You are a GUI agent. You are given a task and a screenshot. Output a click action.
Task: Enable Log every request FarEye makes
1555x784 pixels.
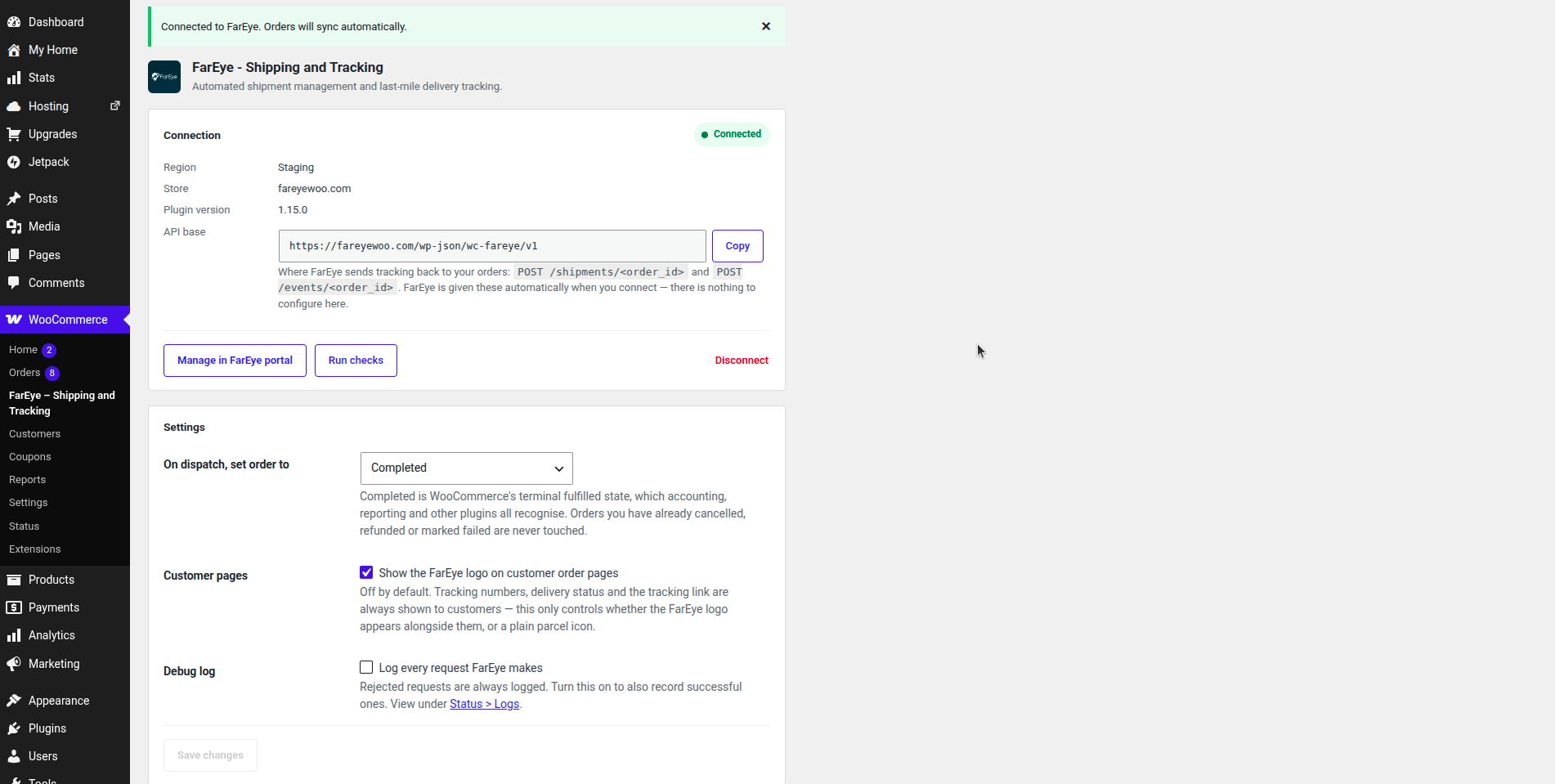[366, 667]
